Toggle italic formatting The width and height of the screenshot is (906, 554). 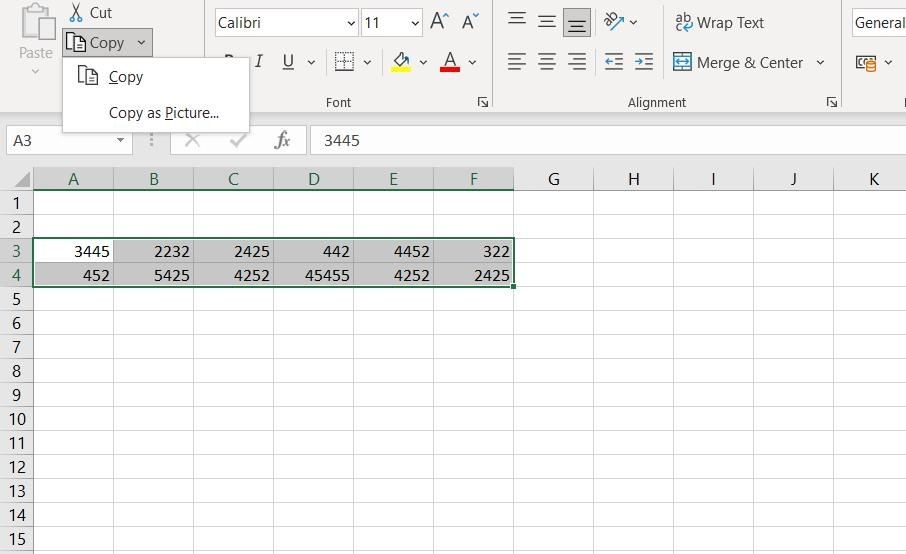tap(258, 61)
